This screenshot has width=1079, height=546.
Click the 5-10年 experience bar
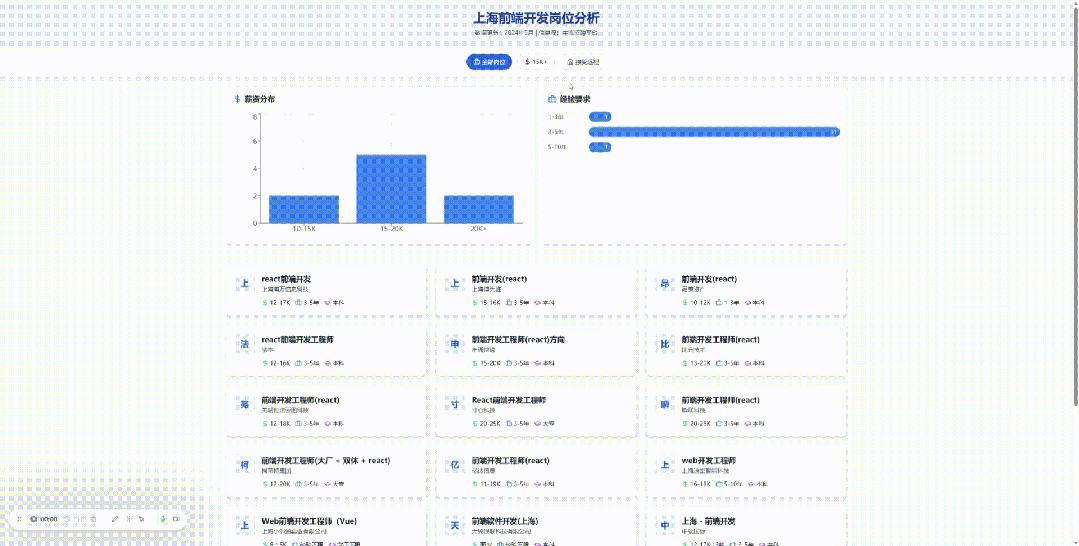(x=600, y=147)
